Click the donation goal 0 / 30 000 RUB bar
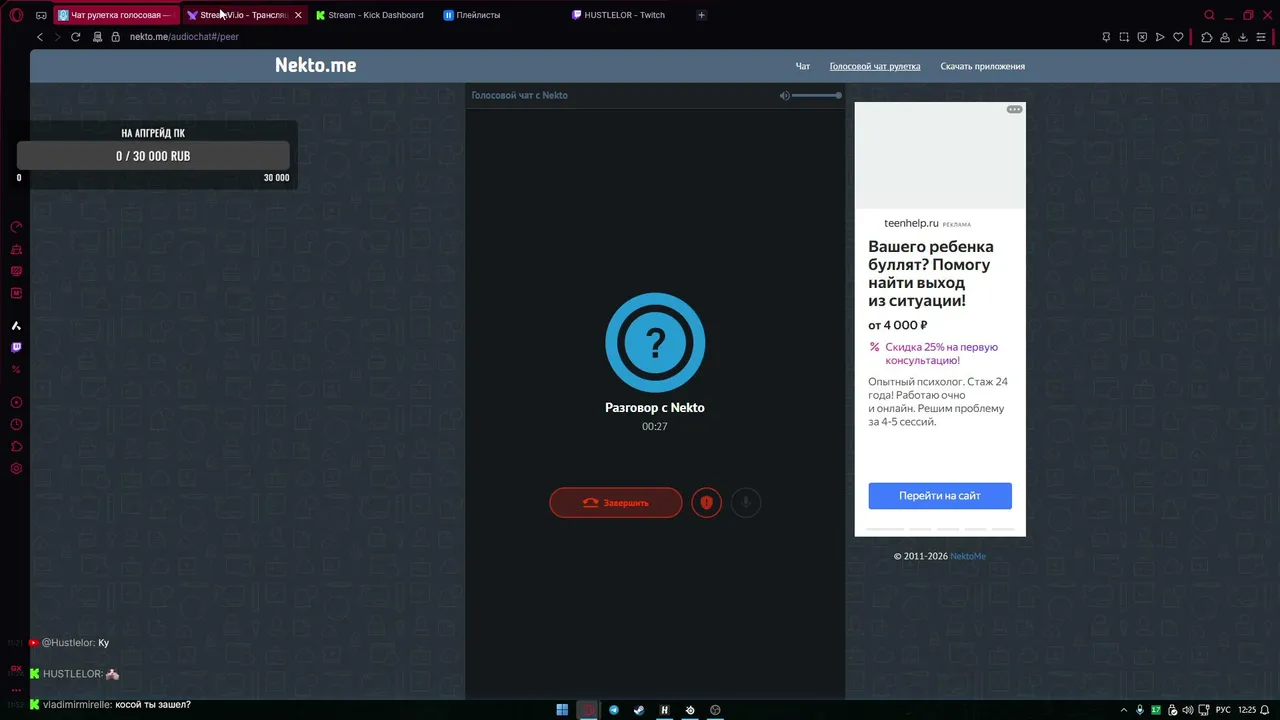This screenshot has height=720, width=1280. coord(153,156)
